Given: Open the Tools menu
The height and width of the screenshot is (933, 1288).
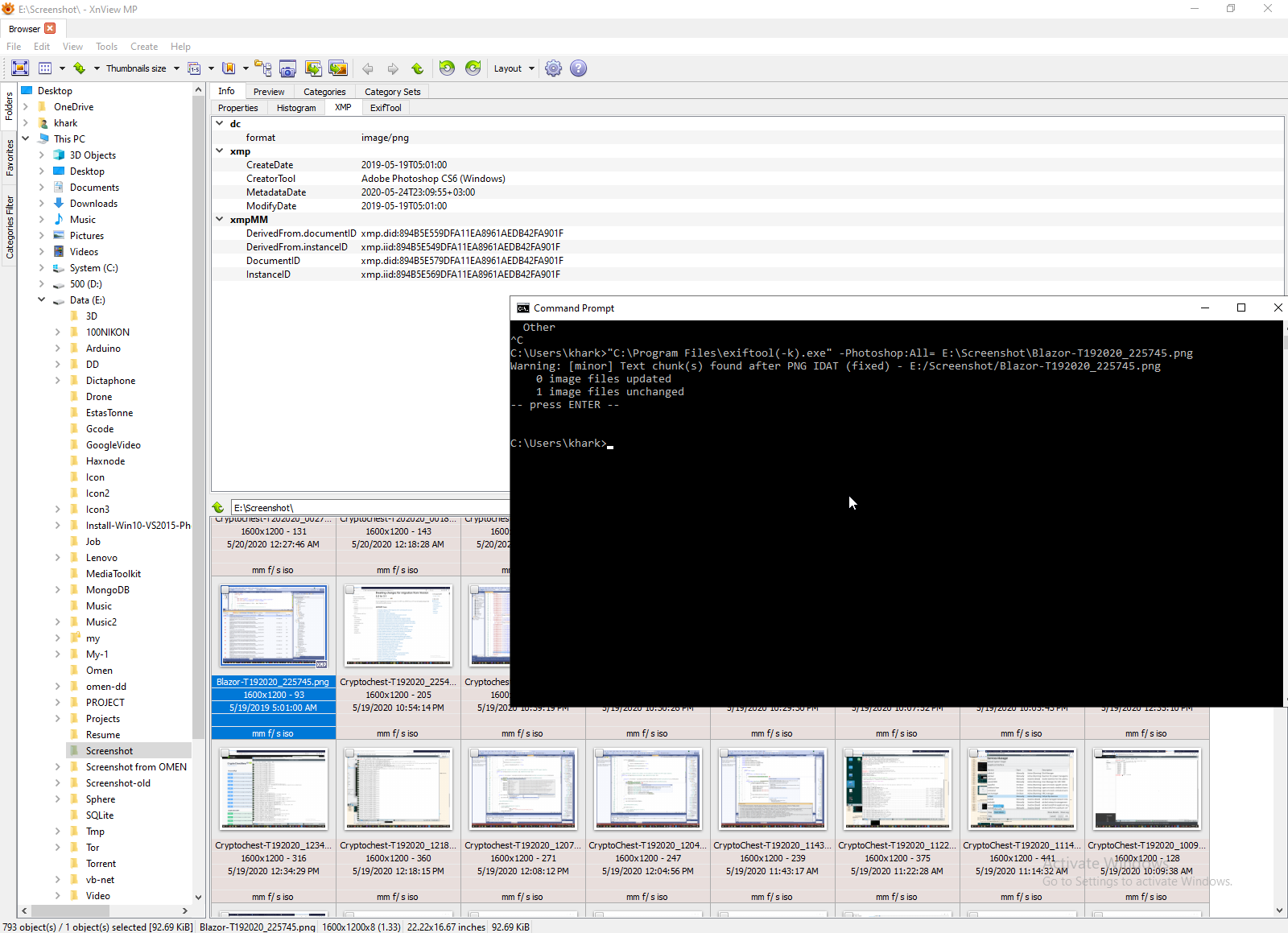Looking at the screenshot, I should [x=107, y=47].
